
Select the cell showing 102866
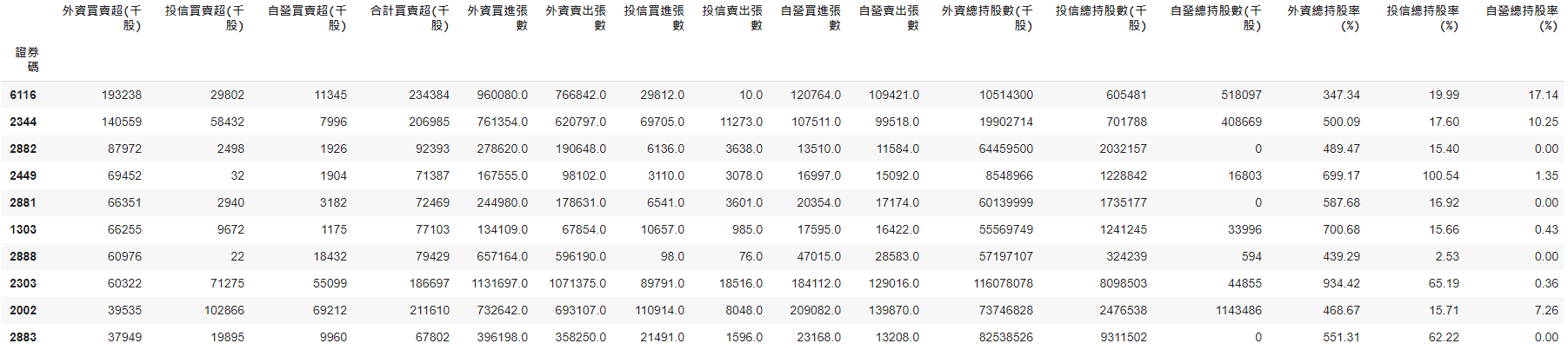(x=224, y=310)
